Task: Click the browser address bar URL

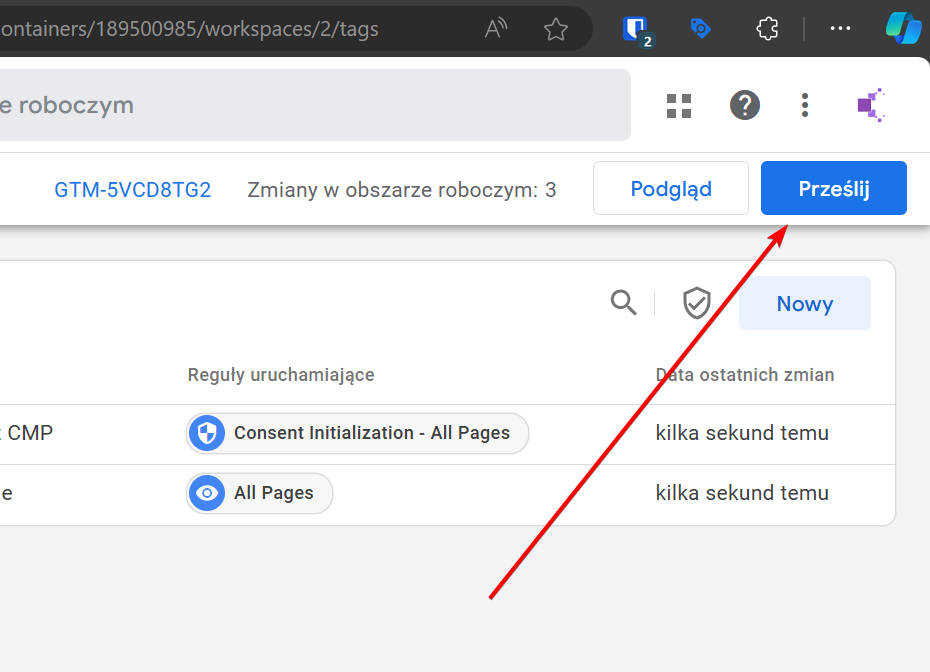Action: click(189, 28)
